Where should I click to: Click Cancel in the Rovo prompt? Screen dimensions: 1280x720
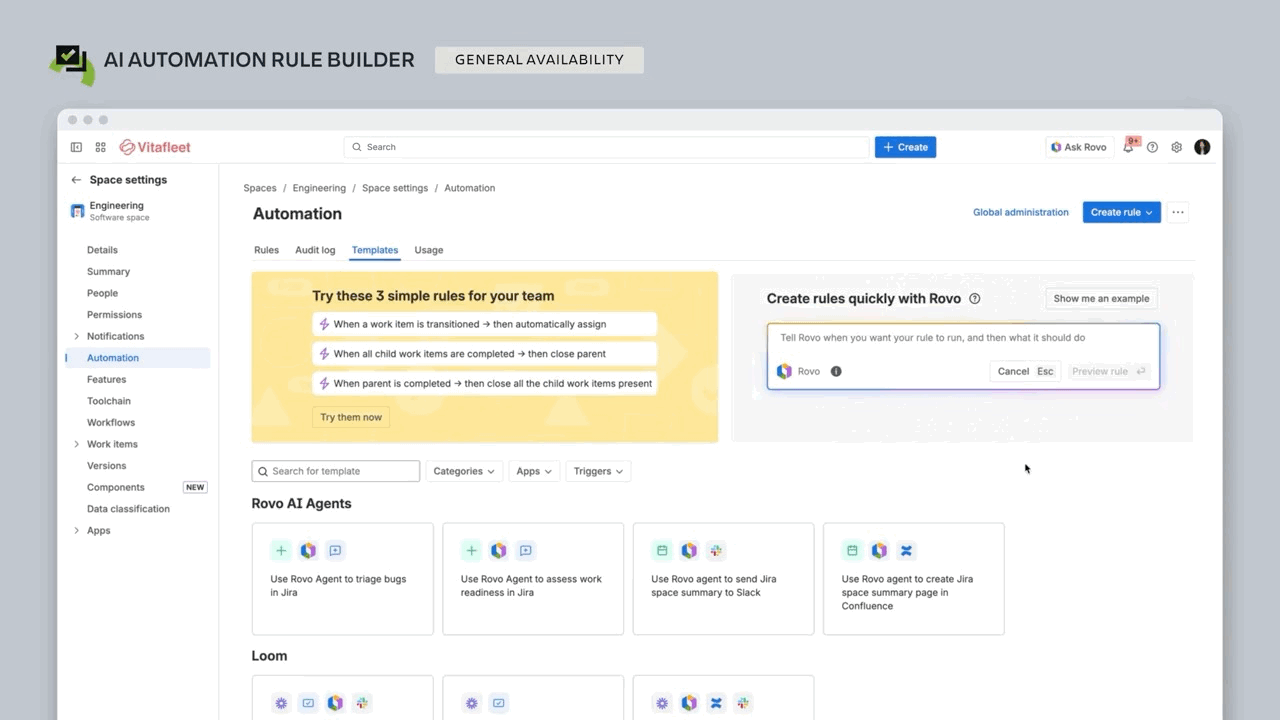pyautogui.click(x=1025, y=371)
